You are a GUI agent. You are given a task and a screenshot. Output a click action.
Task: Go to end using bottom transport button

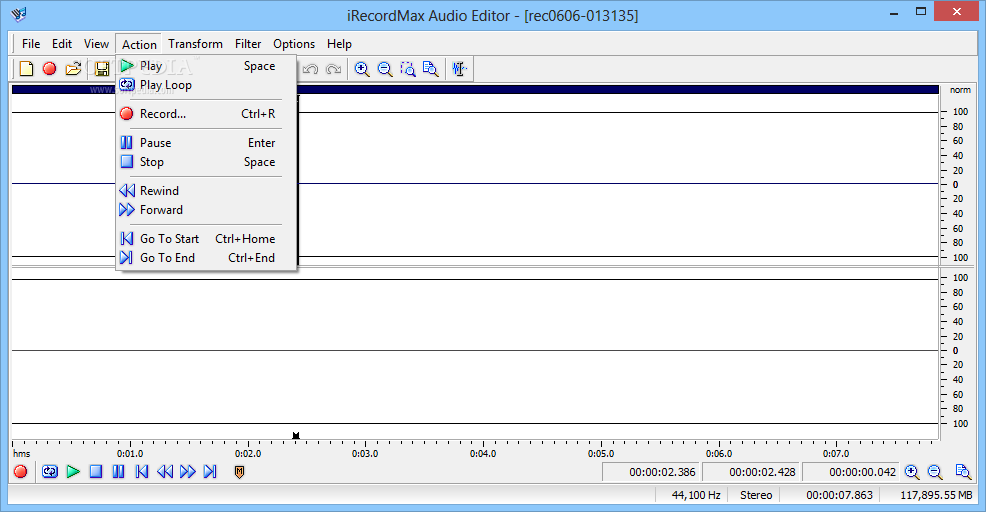point(210,471)
